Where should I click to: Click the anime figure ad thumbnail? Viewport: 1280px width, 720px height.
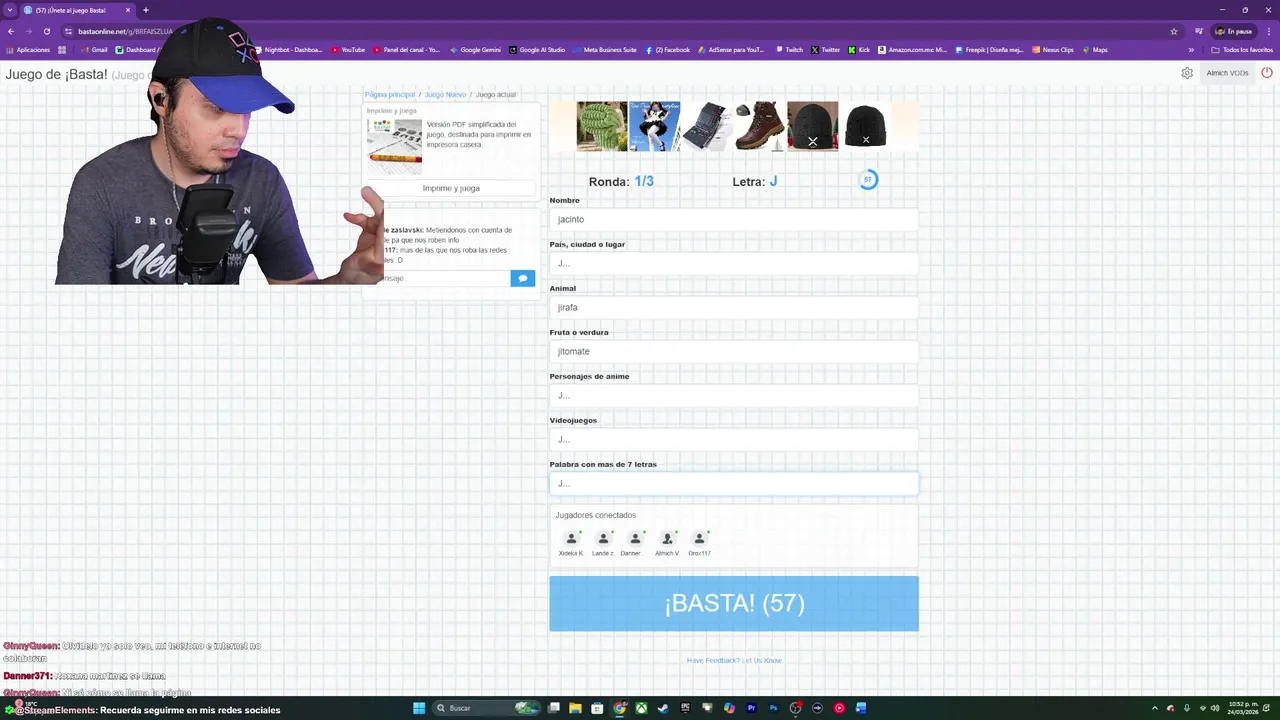655,126
